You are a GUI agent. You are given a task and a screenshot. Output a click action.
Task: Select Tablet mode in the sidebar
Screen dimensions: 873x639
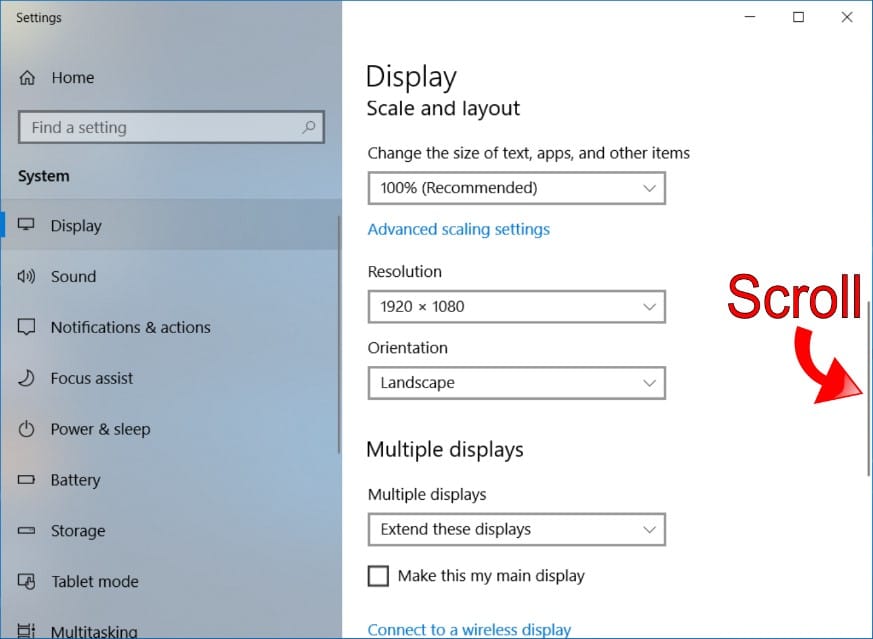point(94,582)
